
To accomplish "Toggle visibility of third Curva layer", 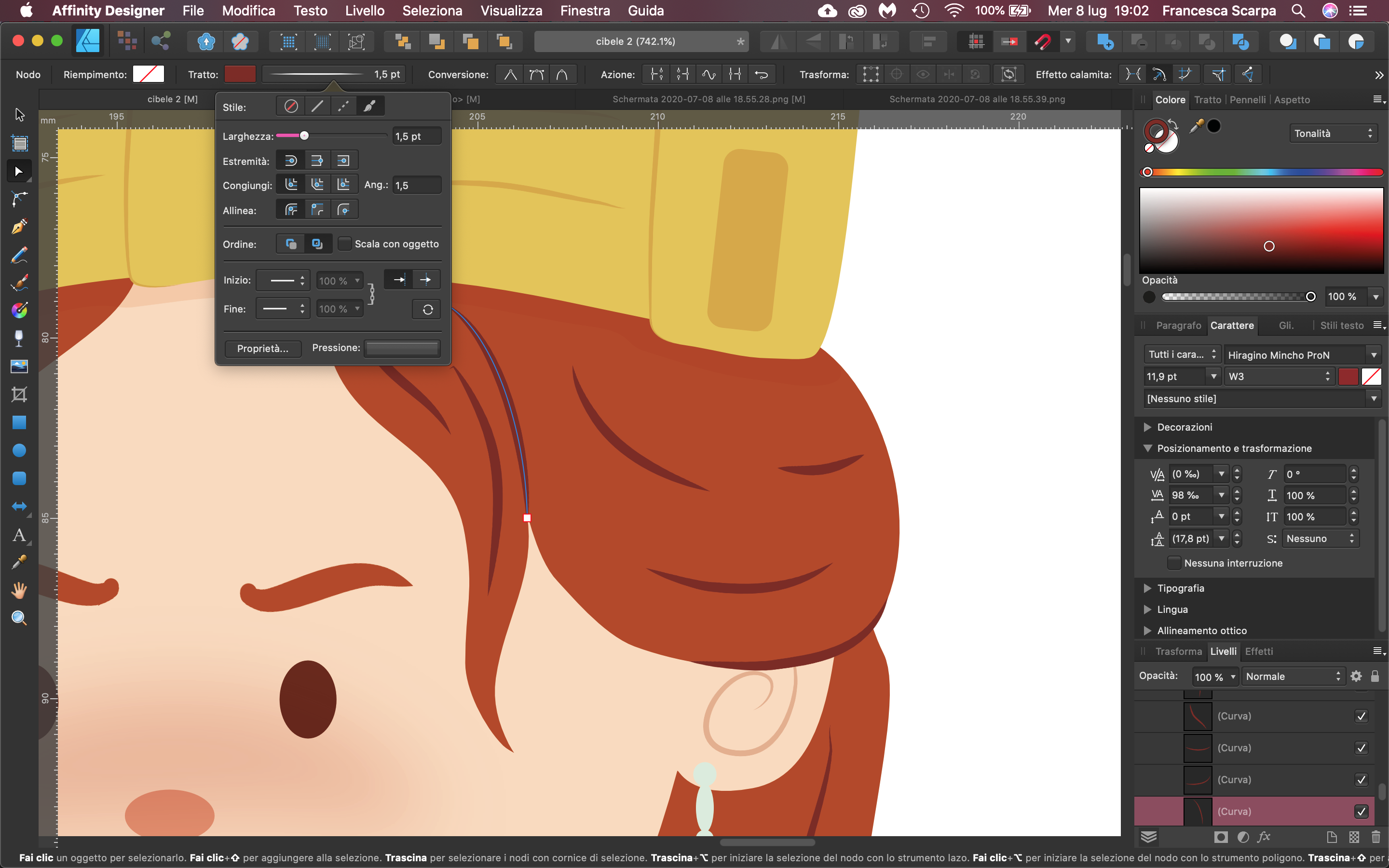I will 1361,780.
